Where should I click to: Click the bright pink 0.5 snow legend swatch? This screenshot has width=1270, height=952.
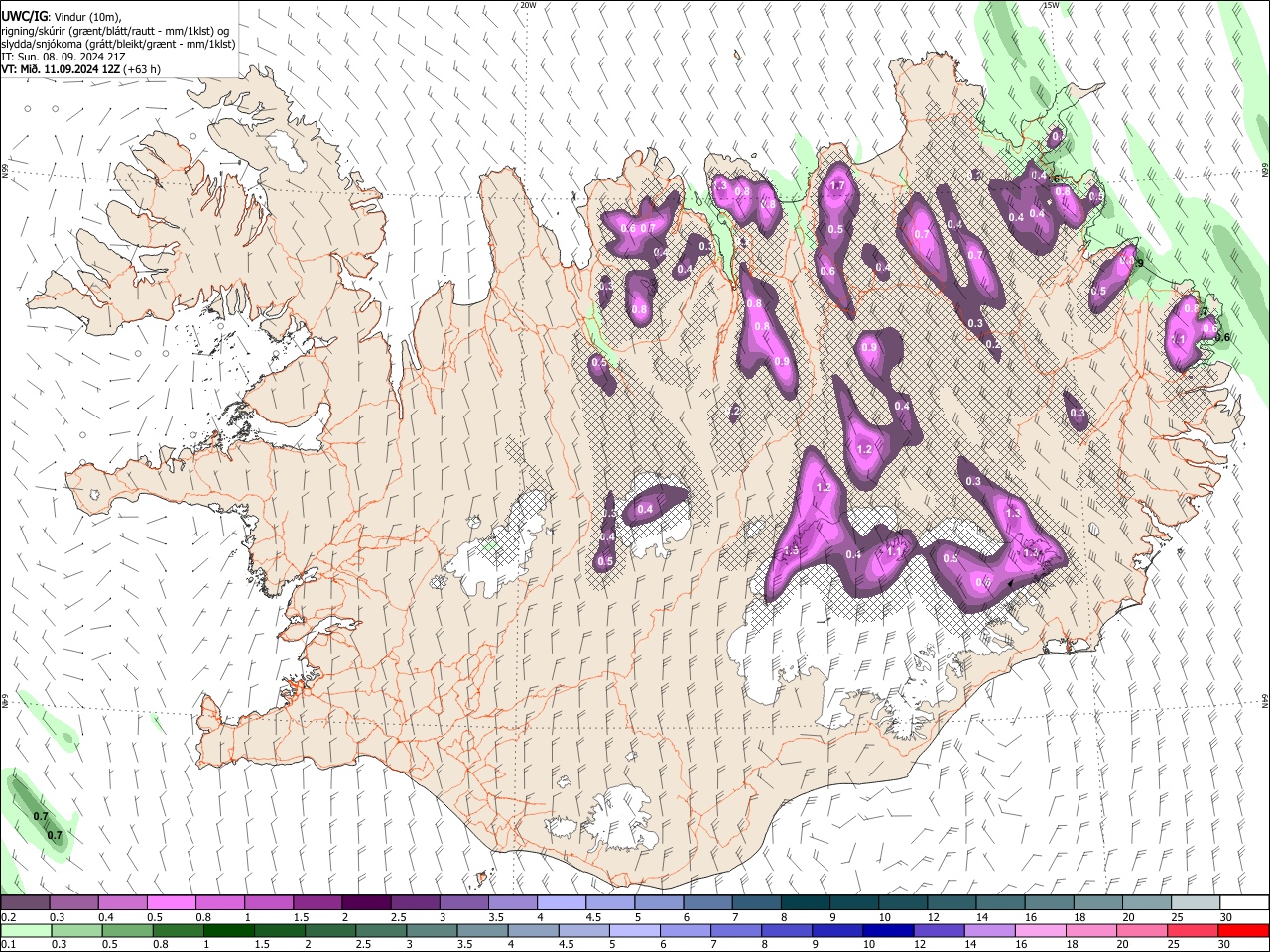coord(171,903)
